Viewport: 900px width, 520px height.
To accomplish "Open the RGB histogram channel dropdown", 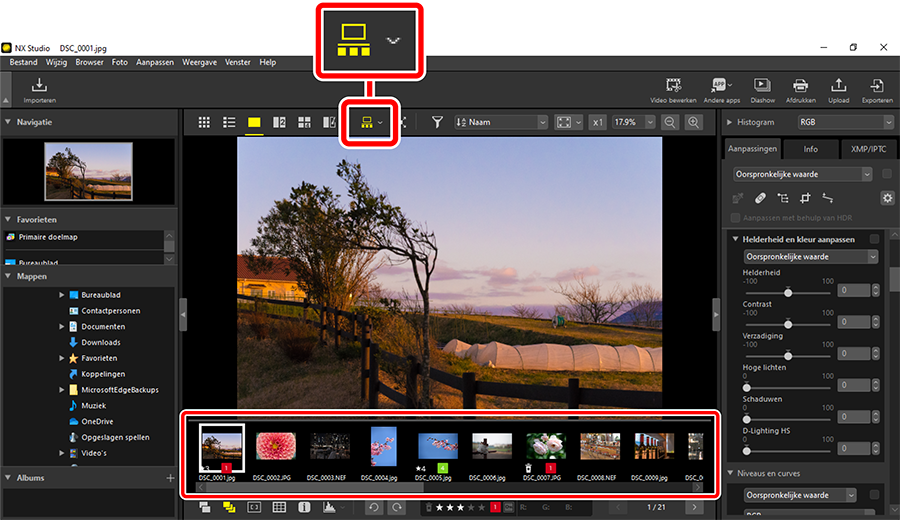I will [845, 122].
